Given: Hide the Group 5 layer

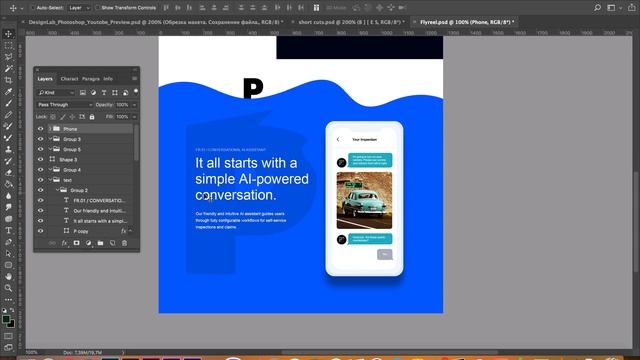Looking at the screenshot, I should point(40,149).
